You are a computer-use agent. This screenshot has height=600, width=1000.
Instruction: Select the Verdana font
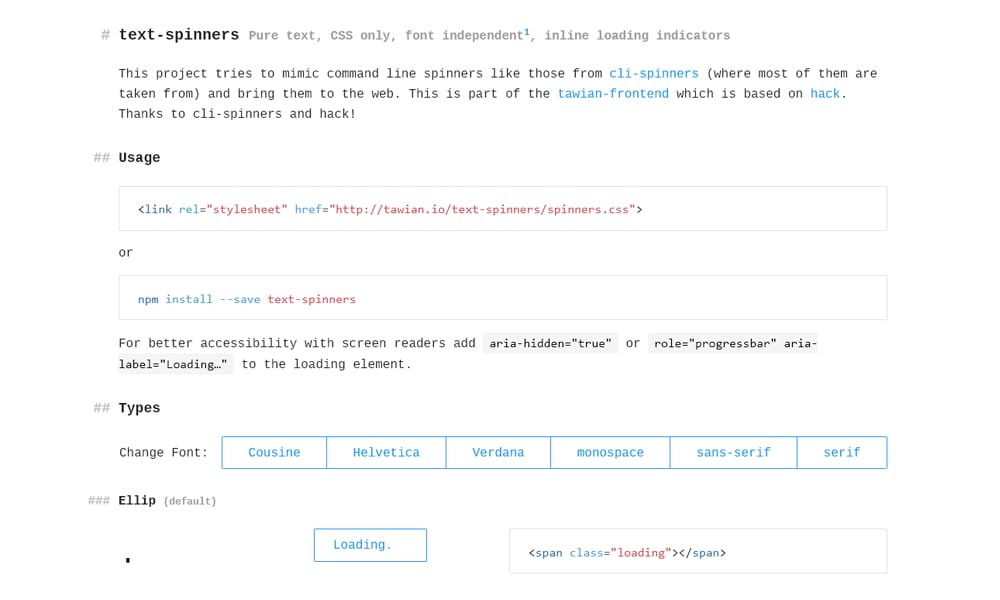click(498, 452)
